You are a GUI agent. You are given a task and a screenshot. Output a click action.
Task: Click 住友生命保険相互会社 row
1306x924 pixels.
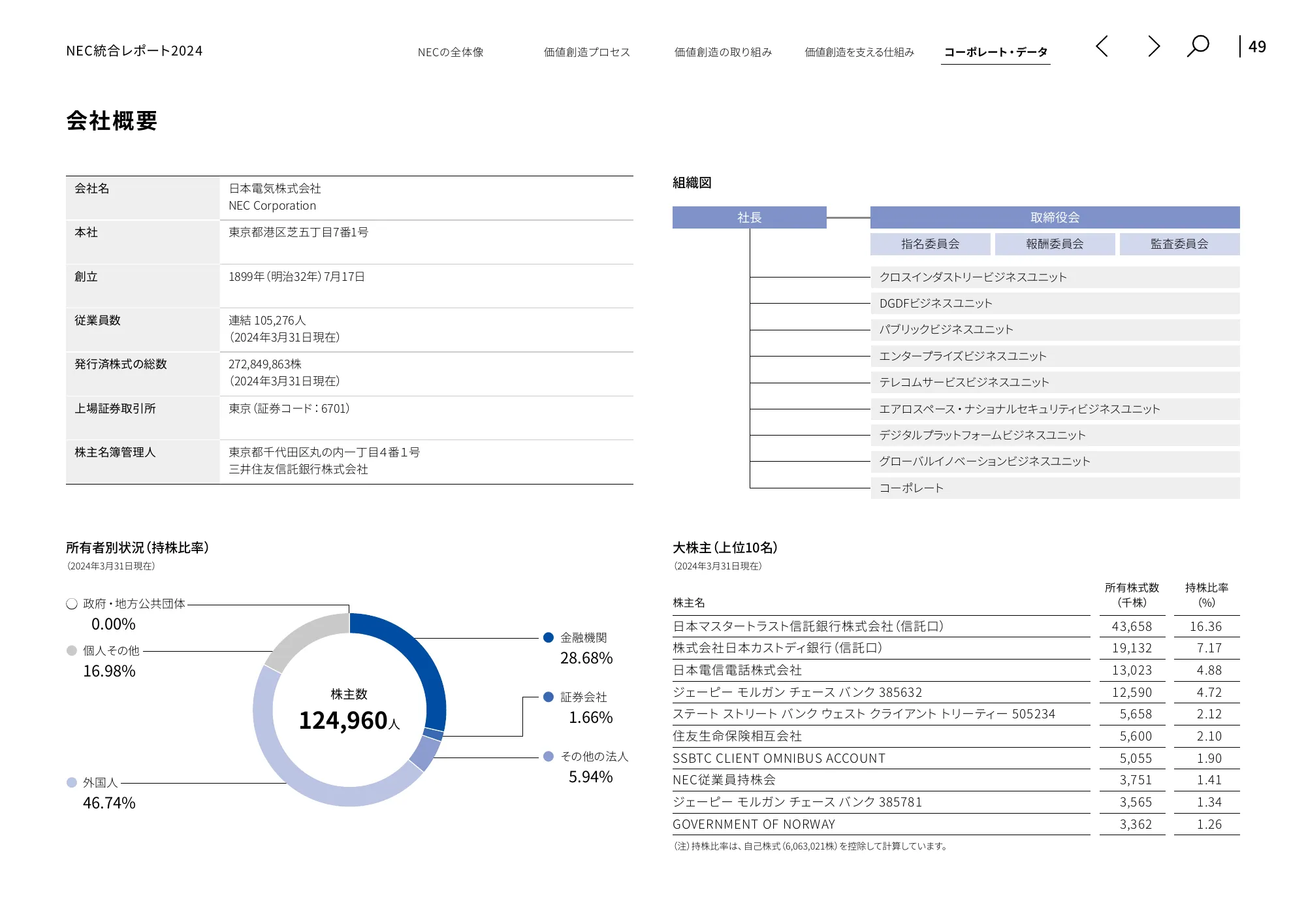tap(956, 737)
